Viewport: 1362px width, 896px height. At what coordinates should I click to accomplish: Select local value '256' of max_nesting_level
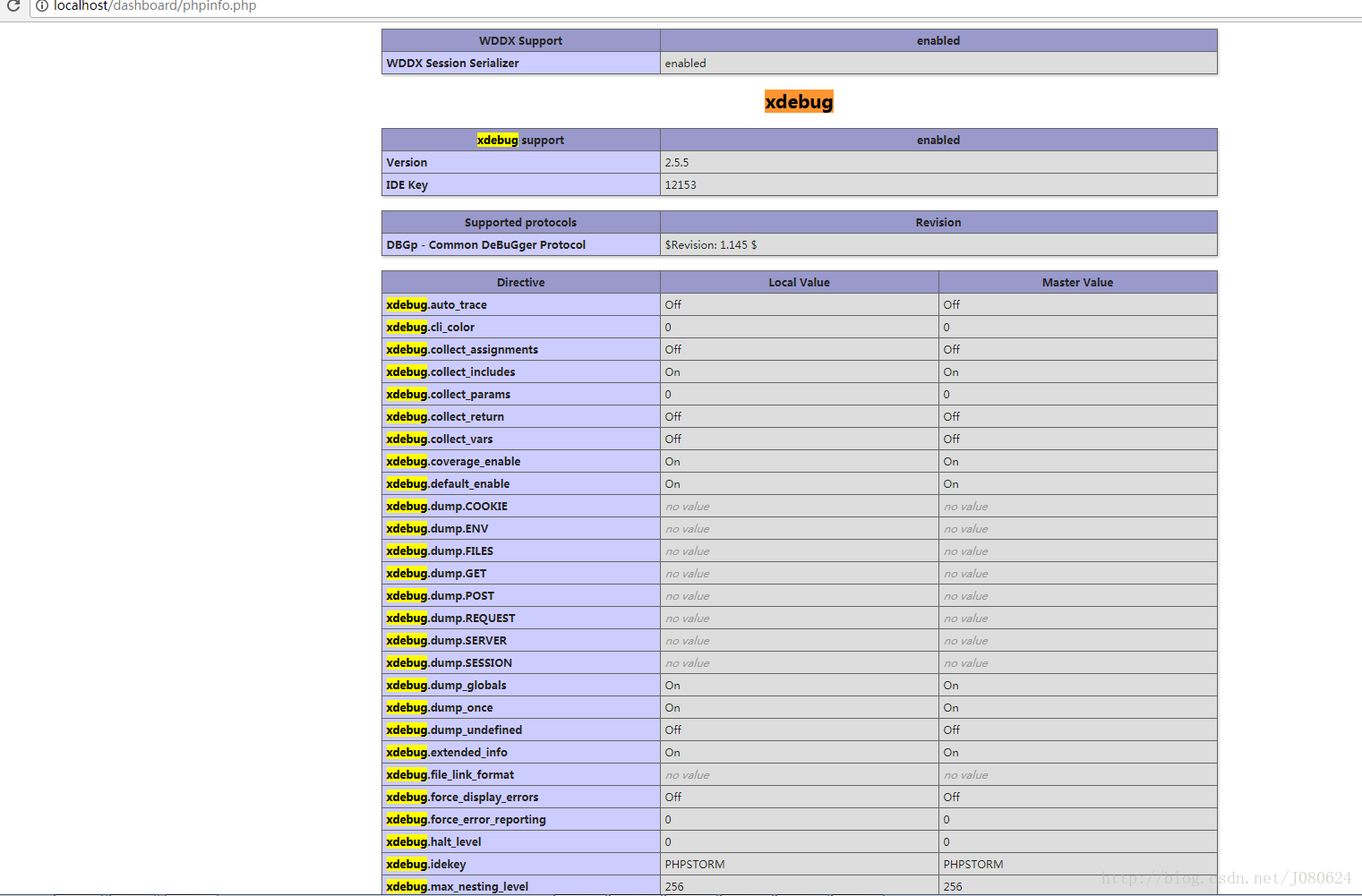point(674,886)
